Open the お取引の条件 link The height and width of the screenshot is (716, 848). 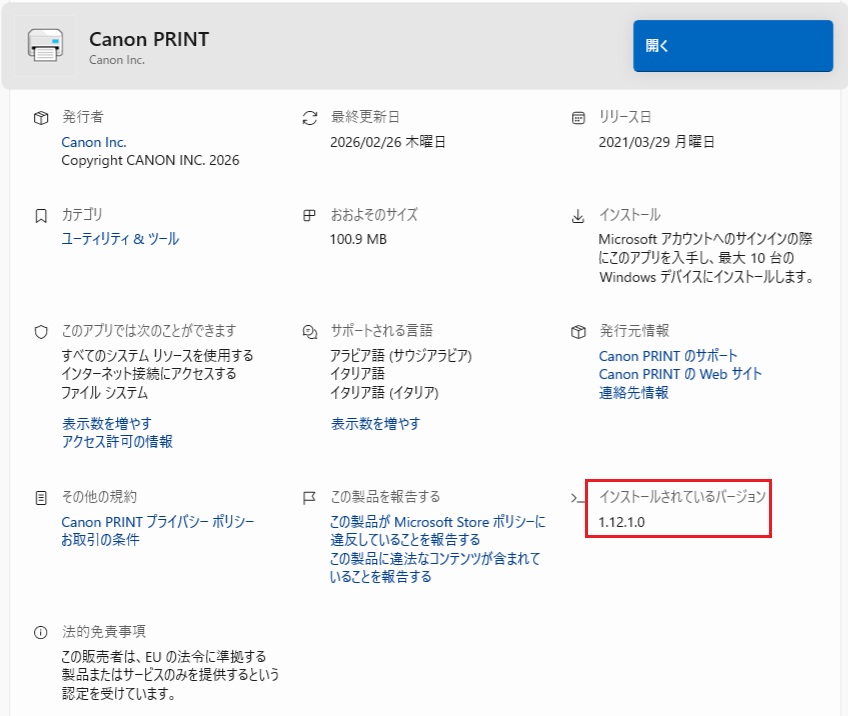100,540
